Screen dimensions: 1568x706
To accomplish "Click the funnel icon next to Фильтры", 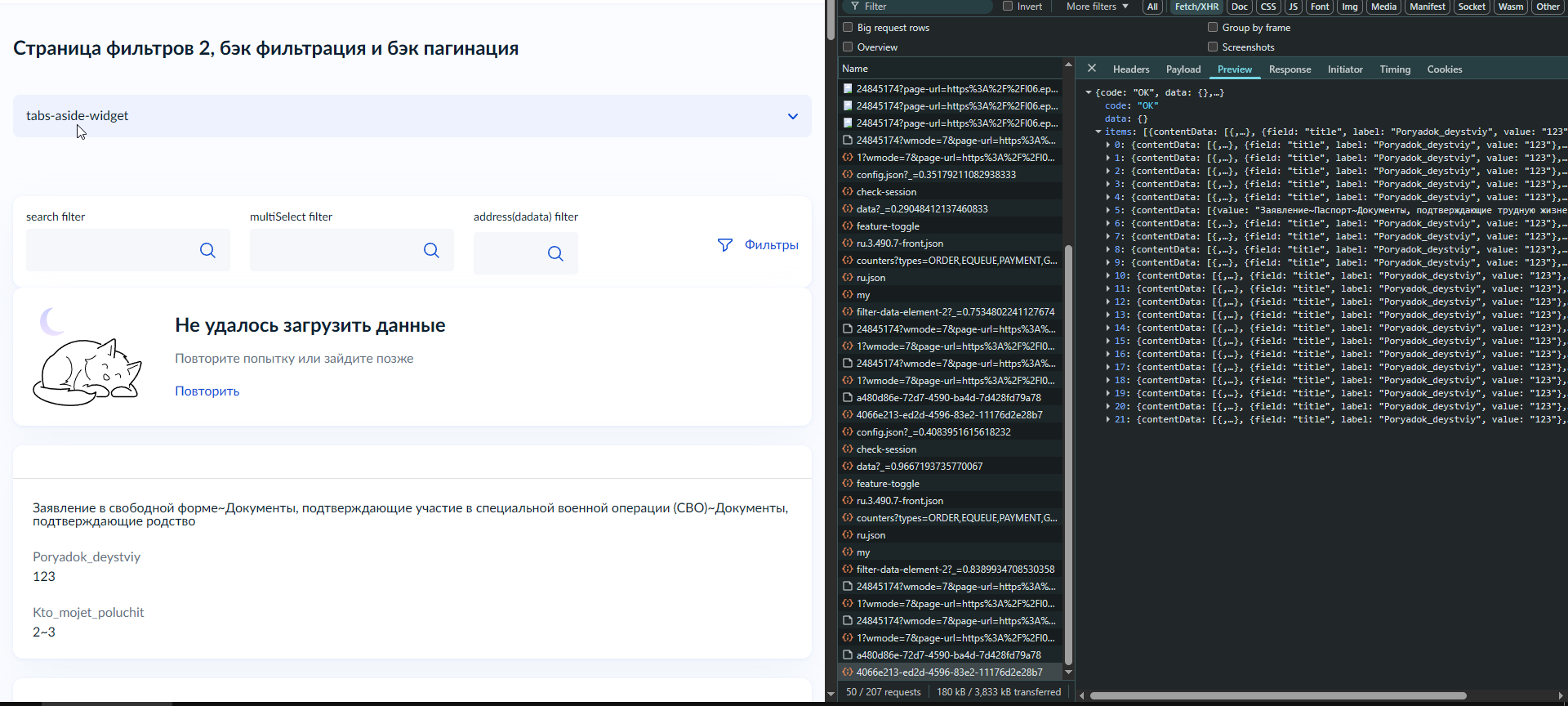I will tap(724, 245).
